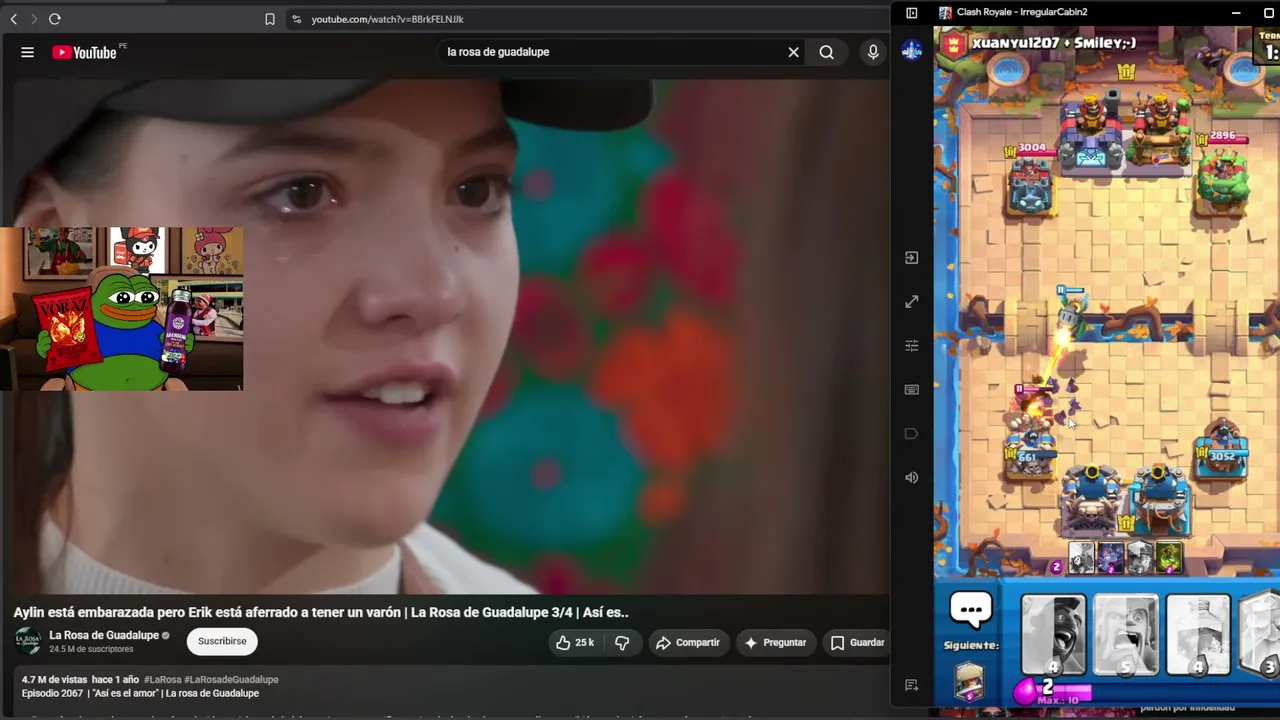1280x720 pixels.
Task: Bookmark this page from the address bar
Action: pyautogui.click(x=270, y=19)
